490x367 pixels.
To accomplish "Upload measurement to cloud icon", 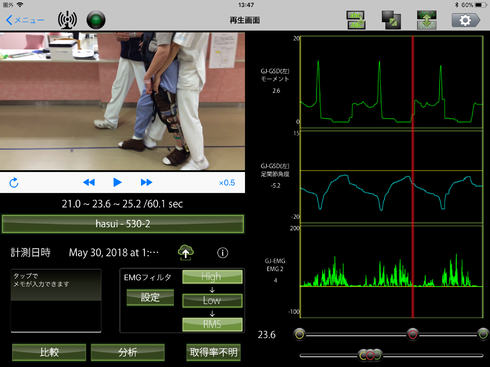I will pos(186,253).
